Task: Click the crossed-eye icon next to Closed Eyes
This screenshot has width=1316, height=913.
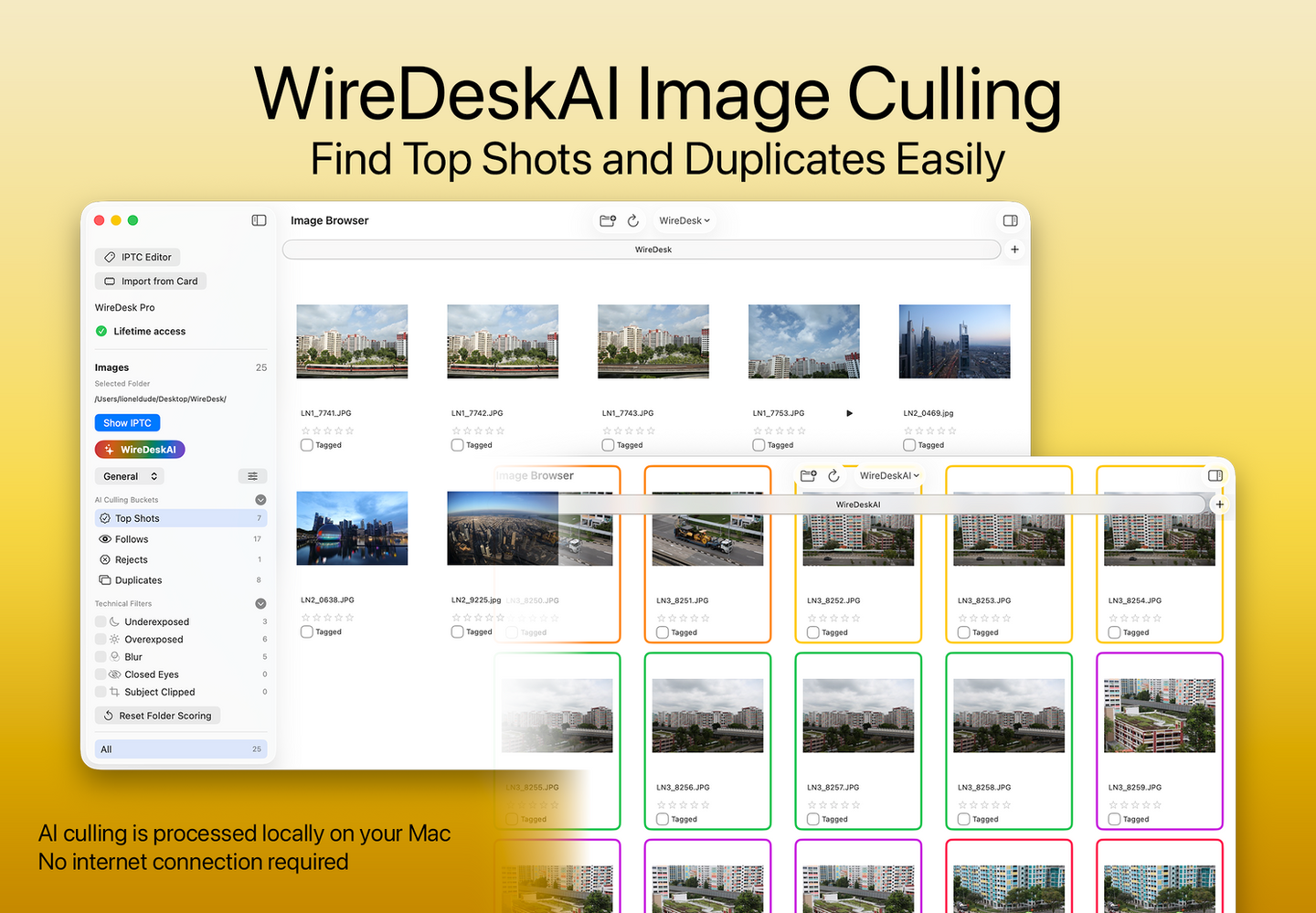Action: coord(114,674)
